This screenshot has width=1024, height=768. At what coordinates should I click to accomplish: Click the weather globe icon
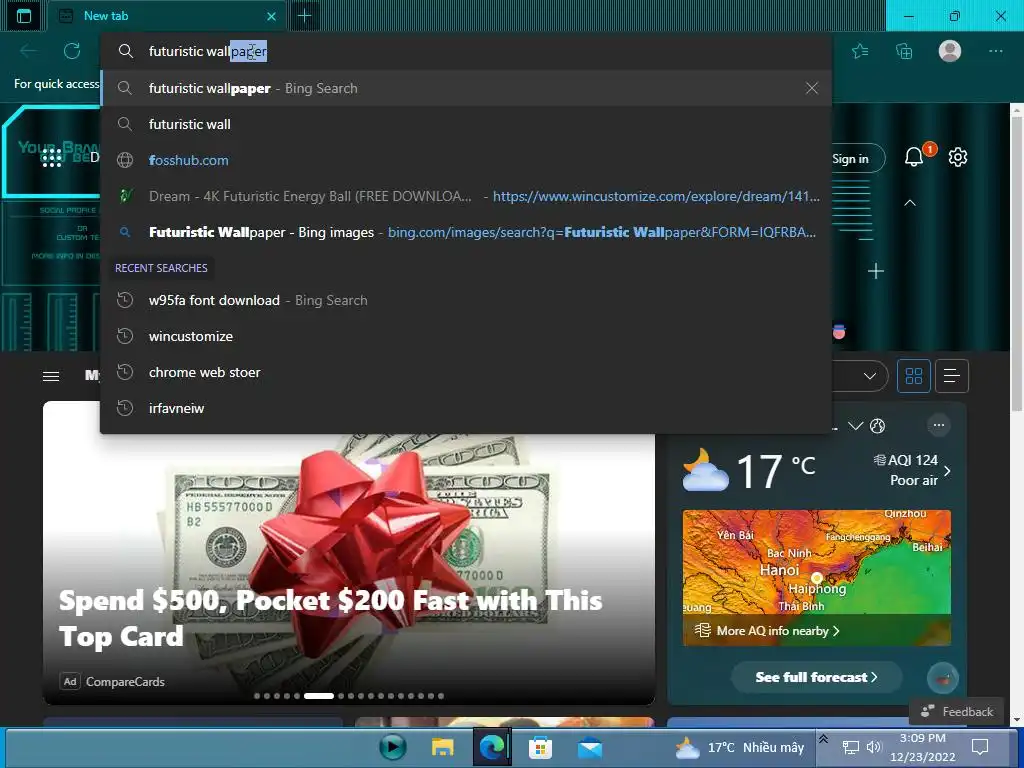click(x=878, y=426)
